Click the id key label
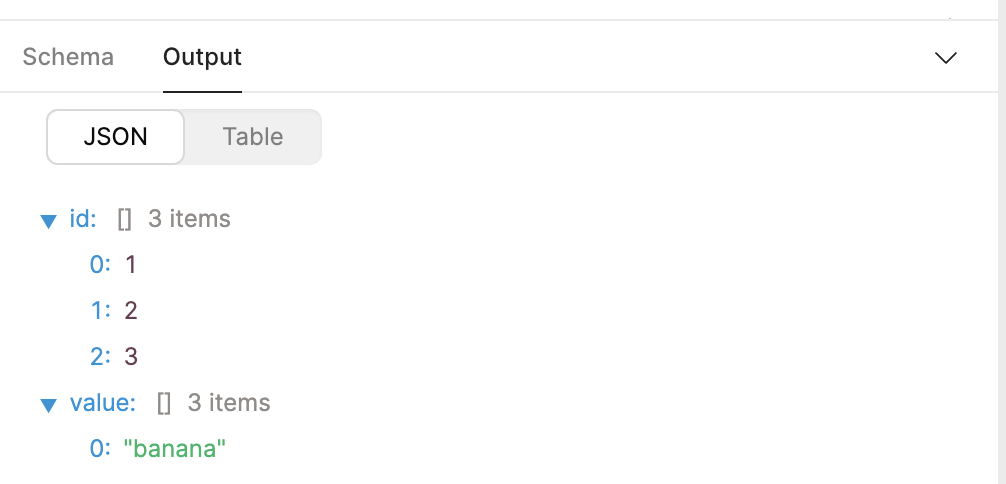The height and width of the screenshot is (484, 1006). click(83, 219)
